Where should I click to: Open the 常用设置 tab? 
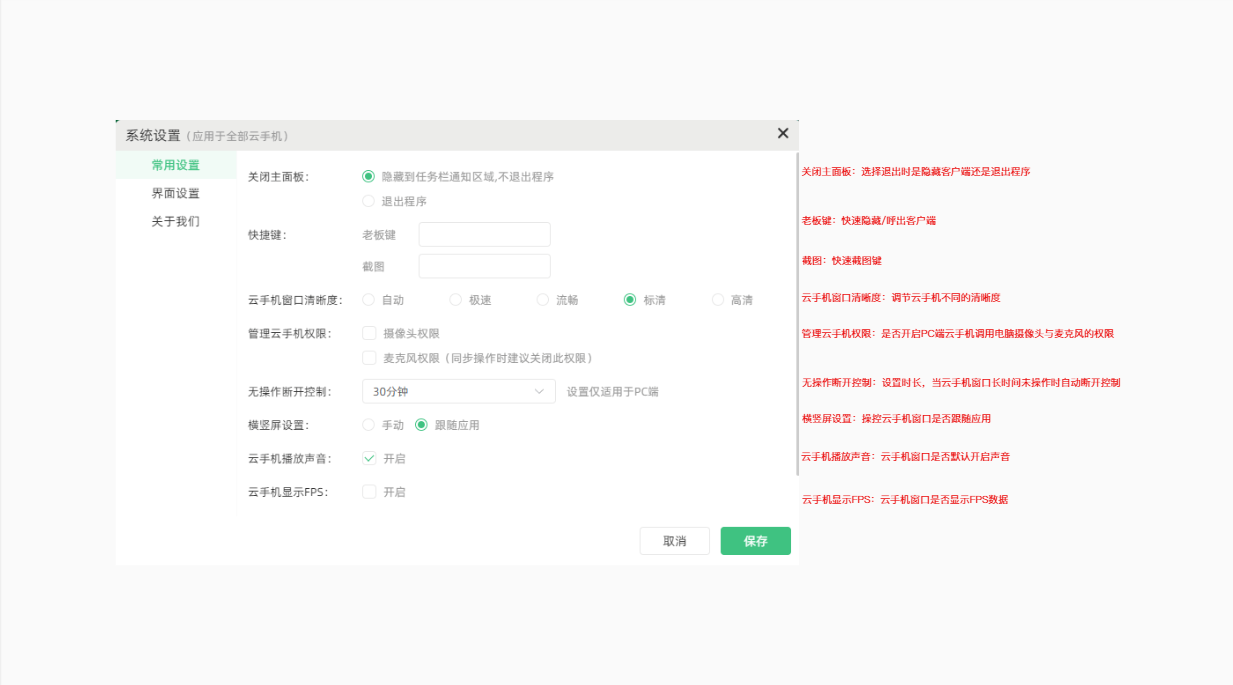pyautogui.click(x=176, y=165)
